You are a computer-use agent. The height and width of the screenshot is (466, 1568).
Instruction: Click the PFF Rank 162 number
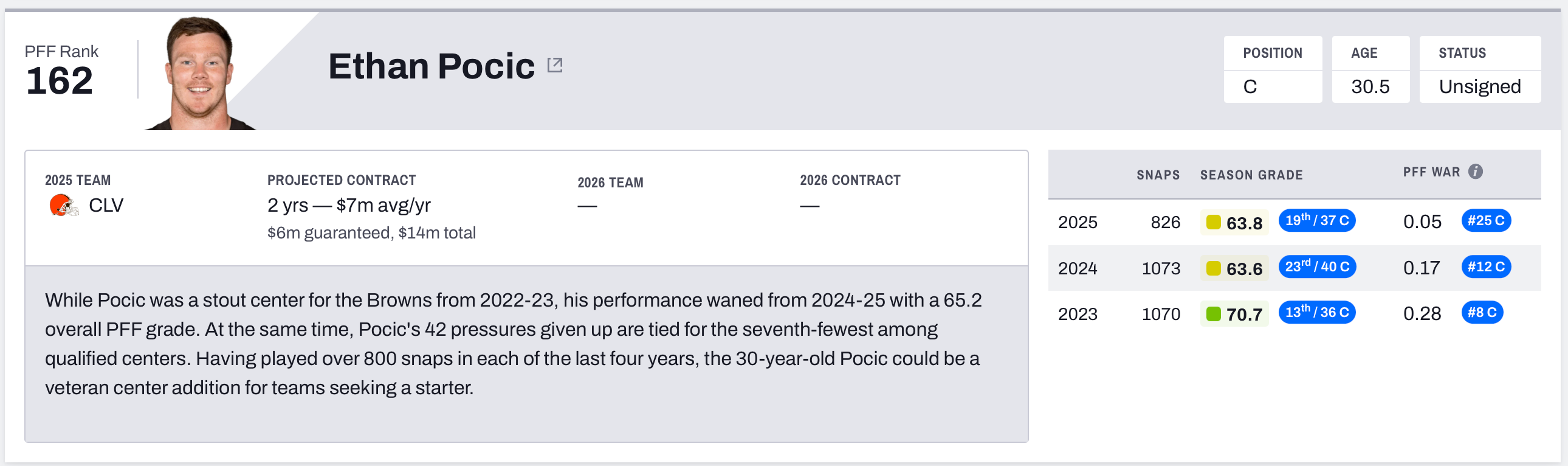(60, 81)
